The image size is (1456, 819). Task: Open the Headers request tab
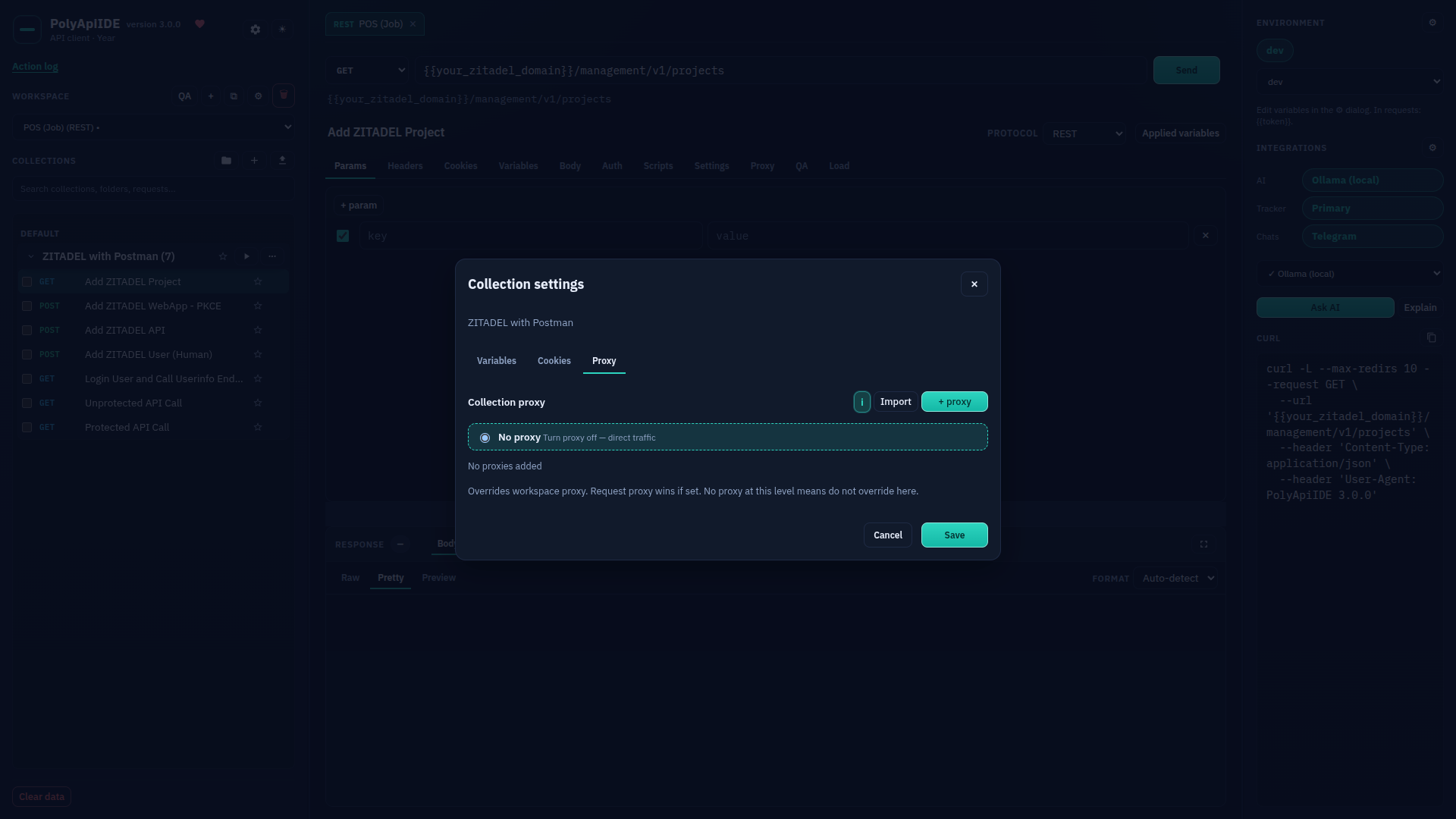[x=405, y=166]
